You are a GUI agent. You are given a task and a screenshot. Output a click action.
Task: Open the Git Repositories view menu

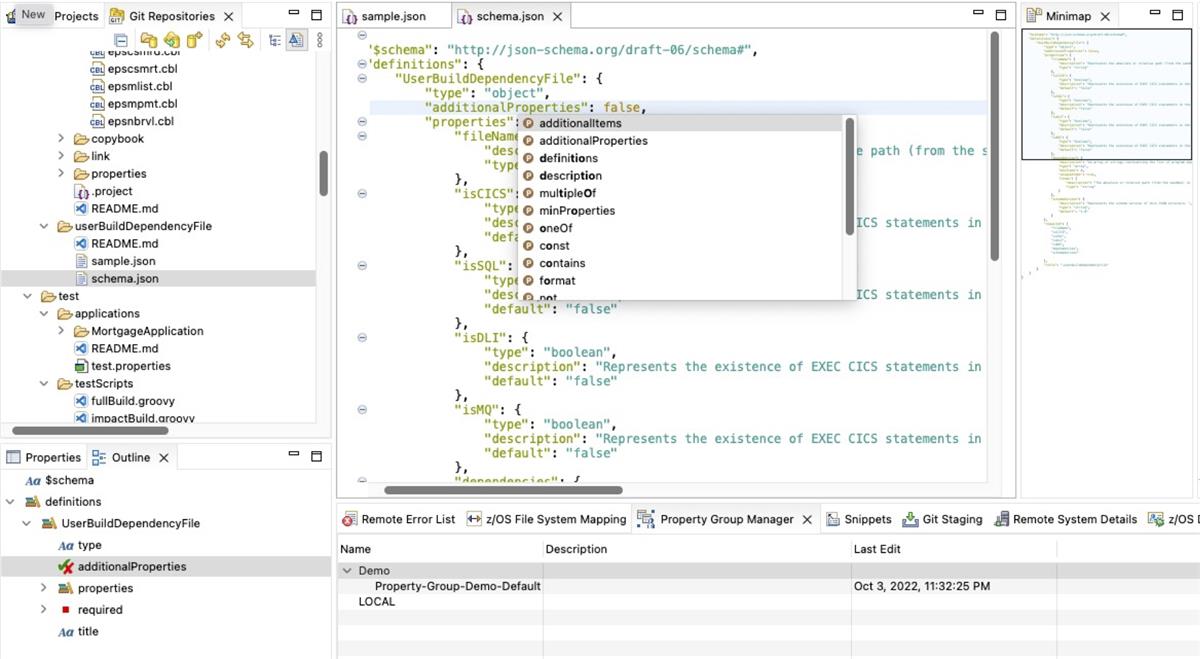(x=320, y=40)
